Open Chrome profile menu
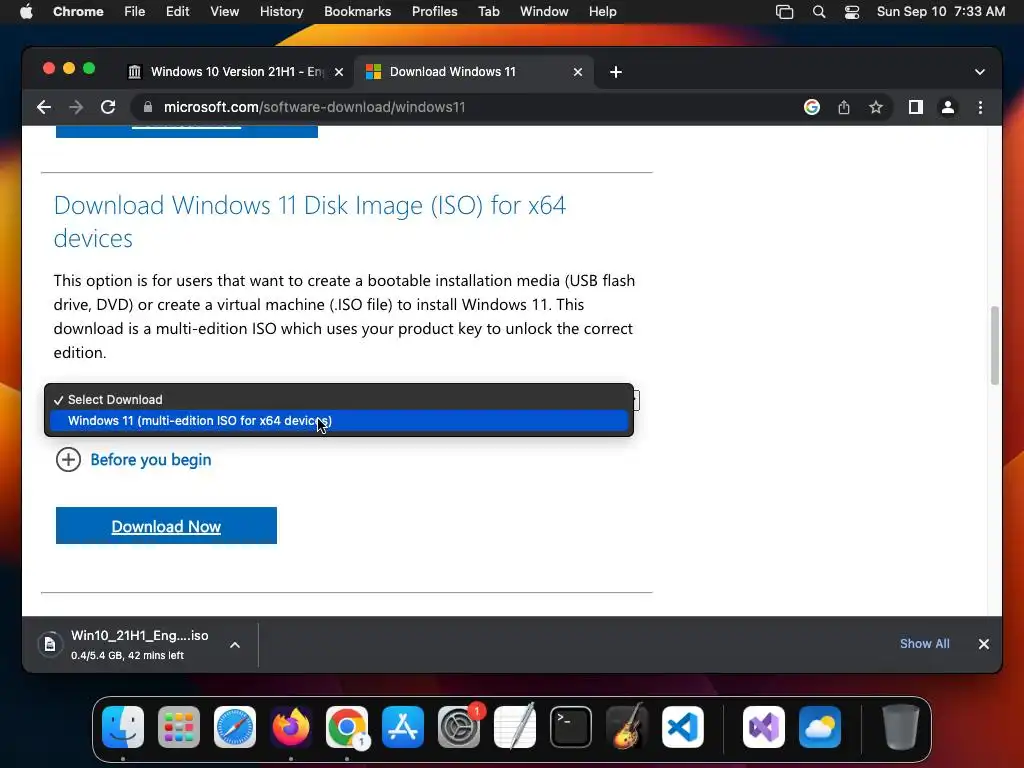This screenshot has height=768, width=1024. pos(948,107)
